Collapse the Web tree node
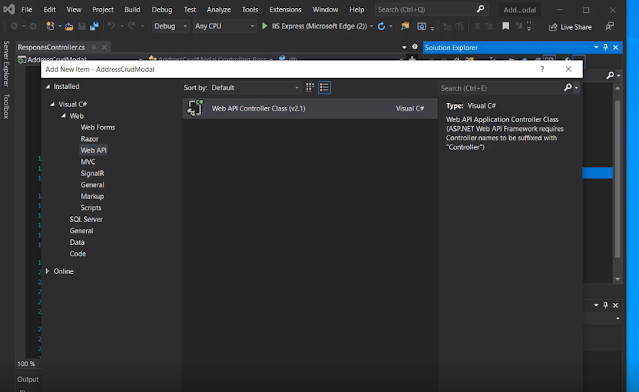This screenshot has width=639, height=392. 64,116
